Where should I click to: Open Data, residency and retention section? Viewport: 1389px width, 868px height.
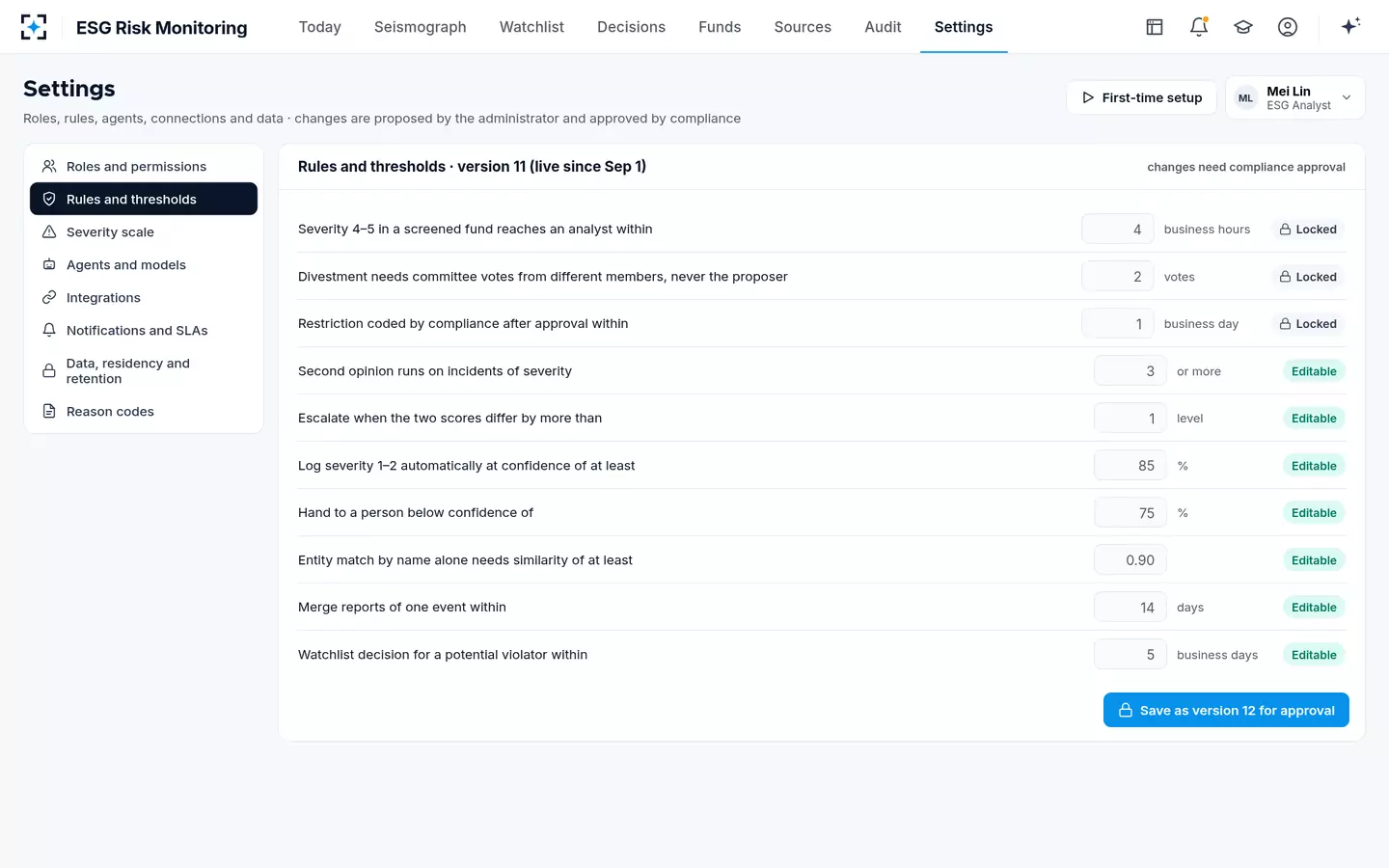click(144, 371)
